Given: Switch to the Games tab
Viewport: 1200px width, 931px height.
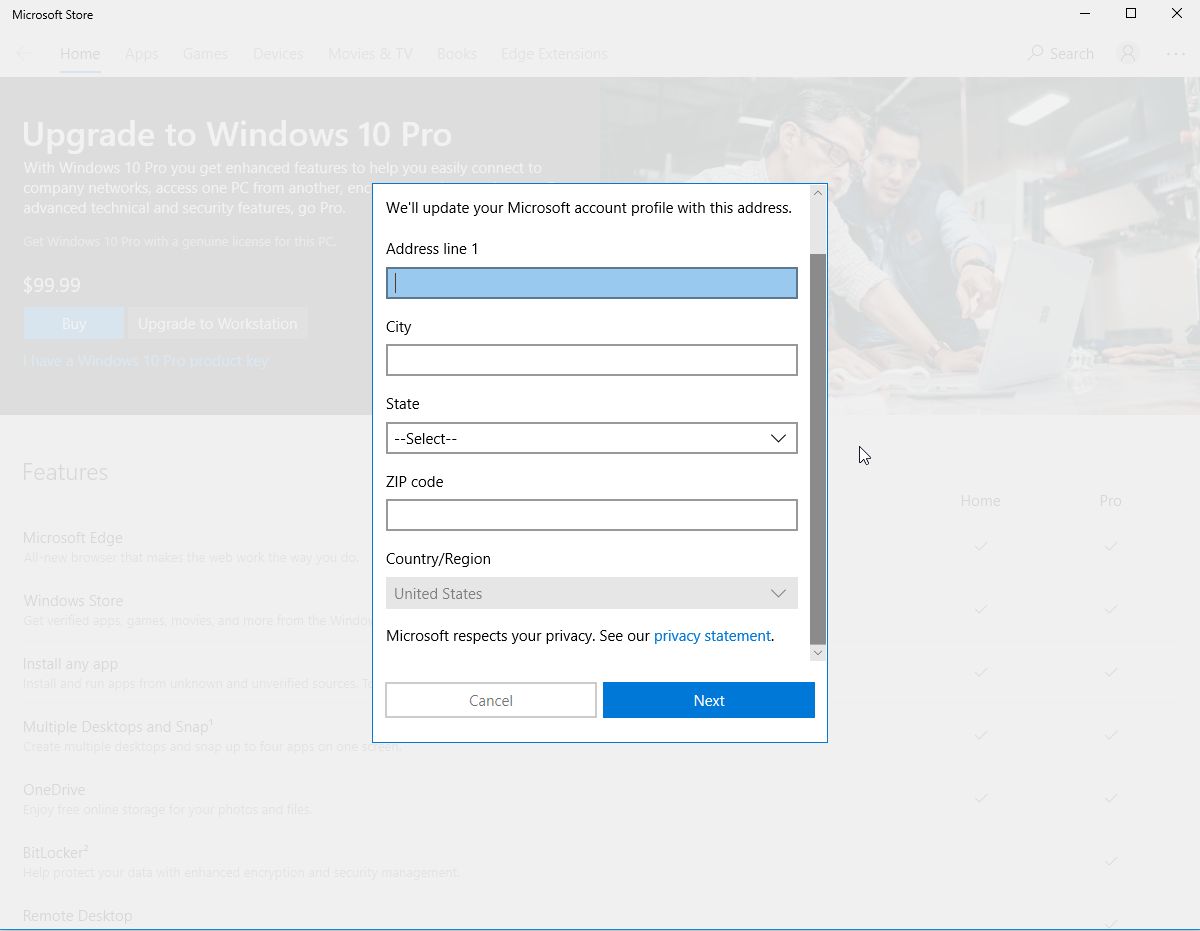Looking at the screenshot, I should coord(205,54).
